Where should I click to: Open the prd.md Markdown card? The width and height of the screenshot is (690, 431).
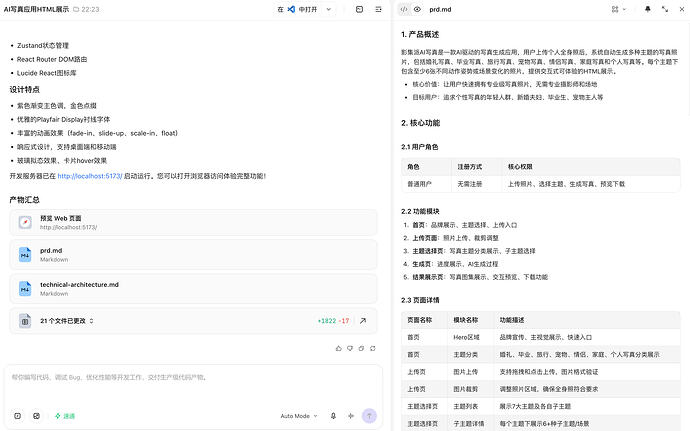click(193, 255)
